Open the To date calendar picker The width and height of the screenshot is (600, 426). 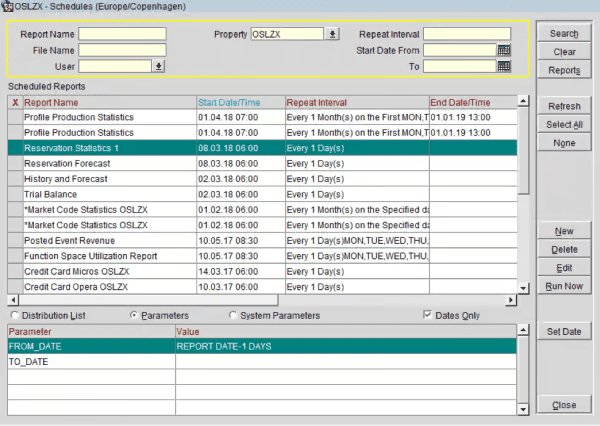[504, 67]
